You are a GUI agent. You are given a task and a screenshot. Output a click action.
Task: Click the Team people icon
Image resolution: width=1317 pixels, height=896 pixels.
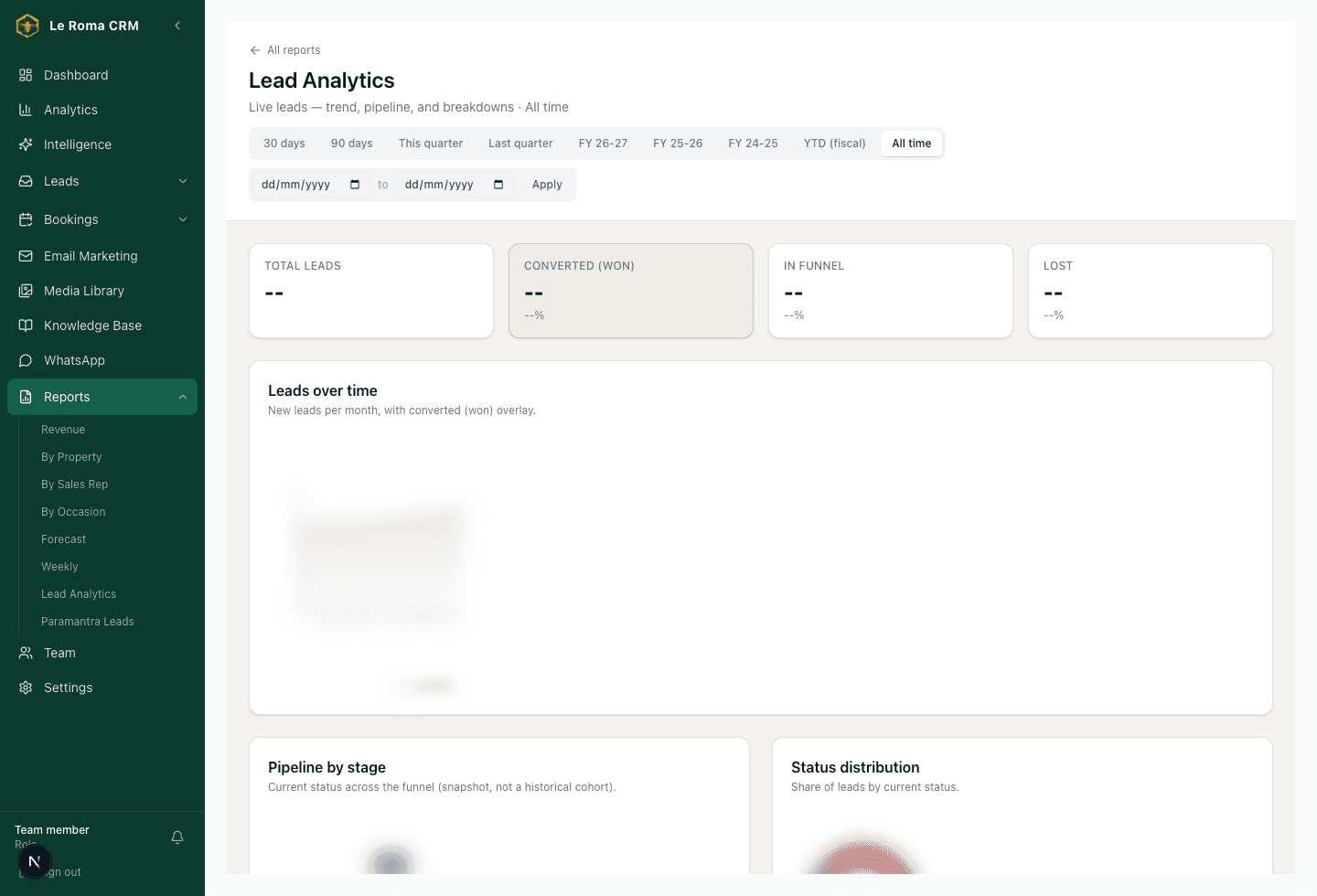(26, 653)
